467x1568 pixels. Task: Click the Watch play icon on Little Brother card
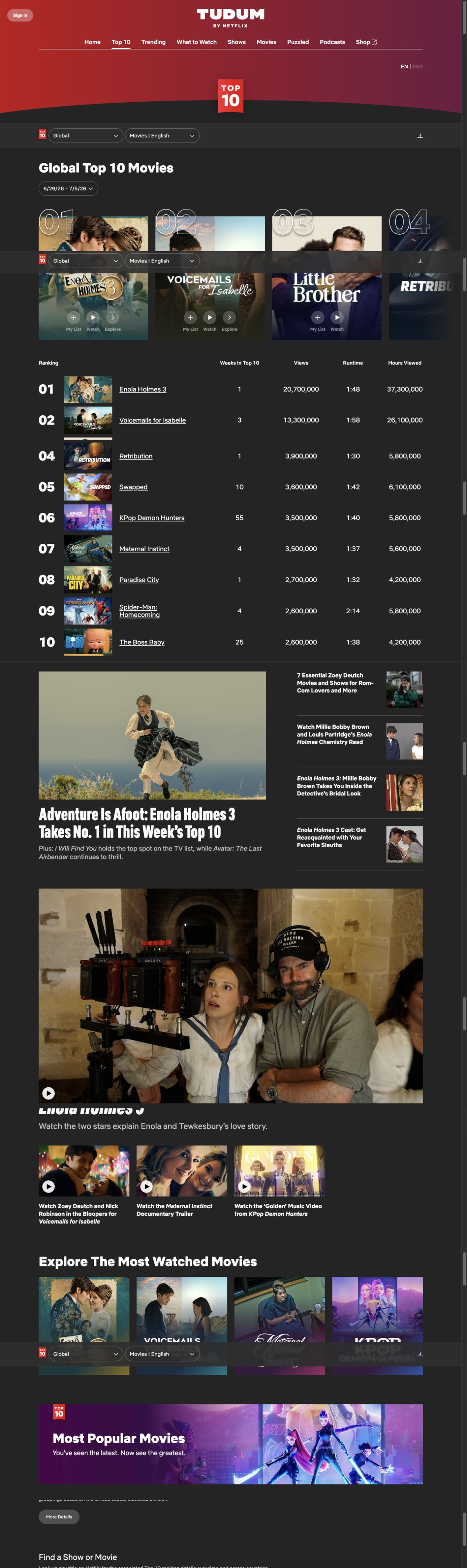(x=337, y=317)
